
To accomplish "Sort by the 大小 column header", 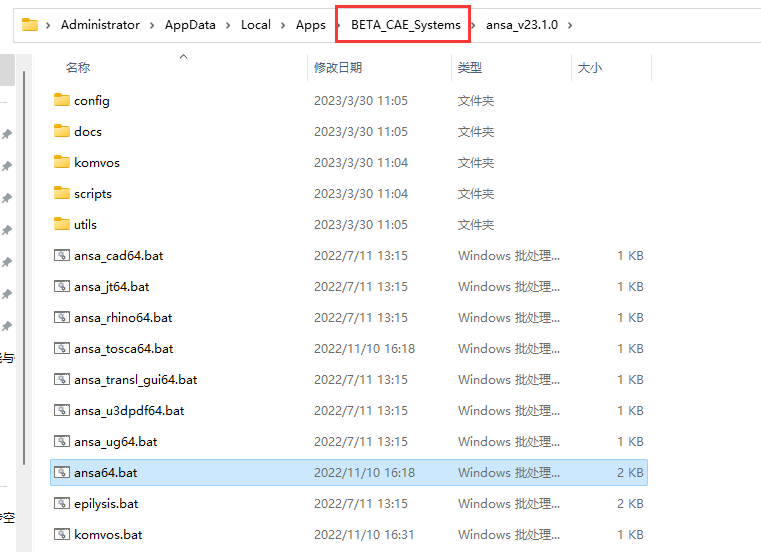I will coord(590,67).
